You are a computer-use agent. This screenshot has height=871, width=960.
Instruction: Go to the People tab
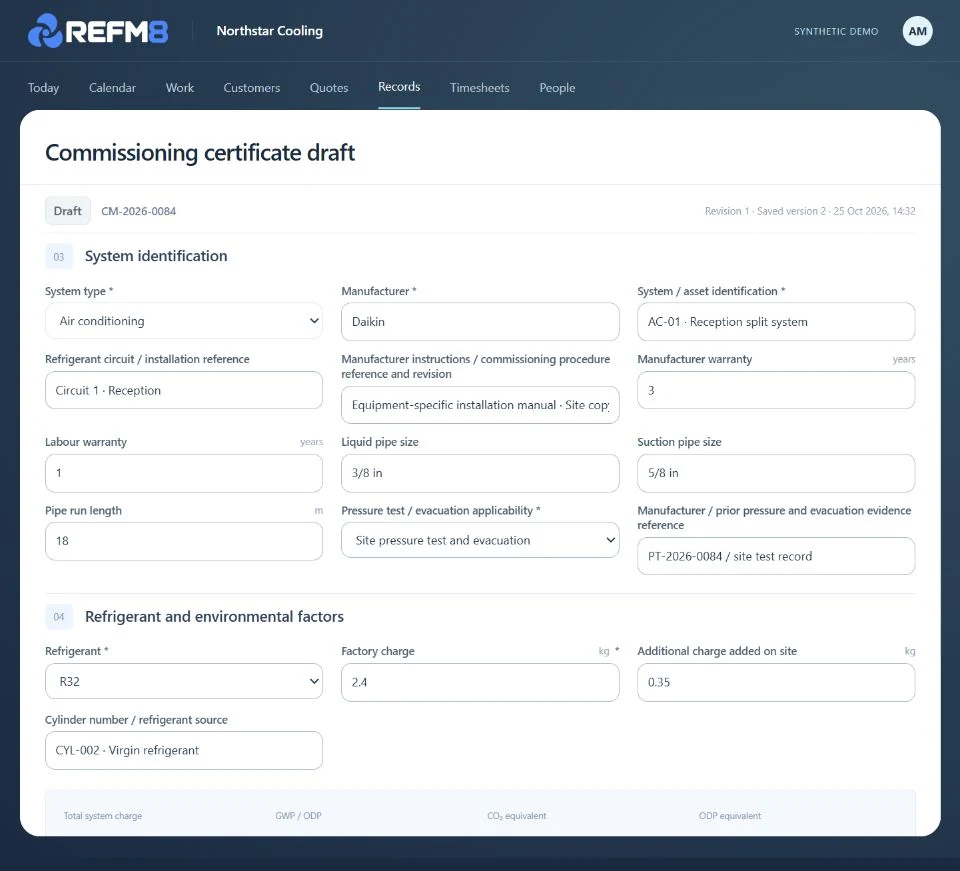[x=557, y=88]
